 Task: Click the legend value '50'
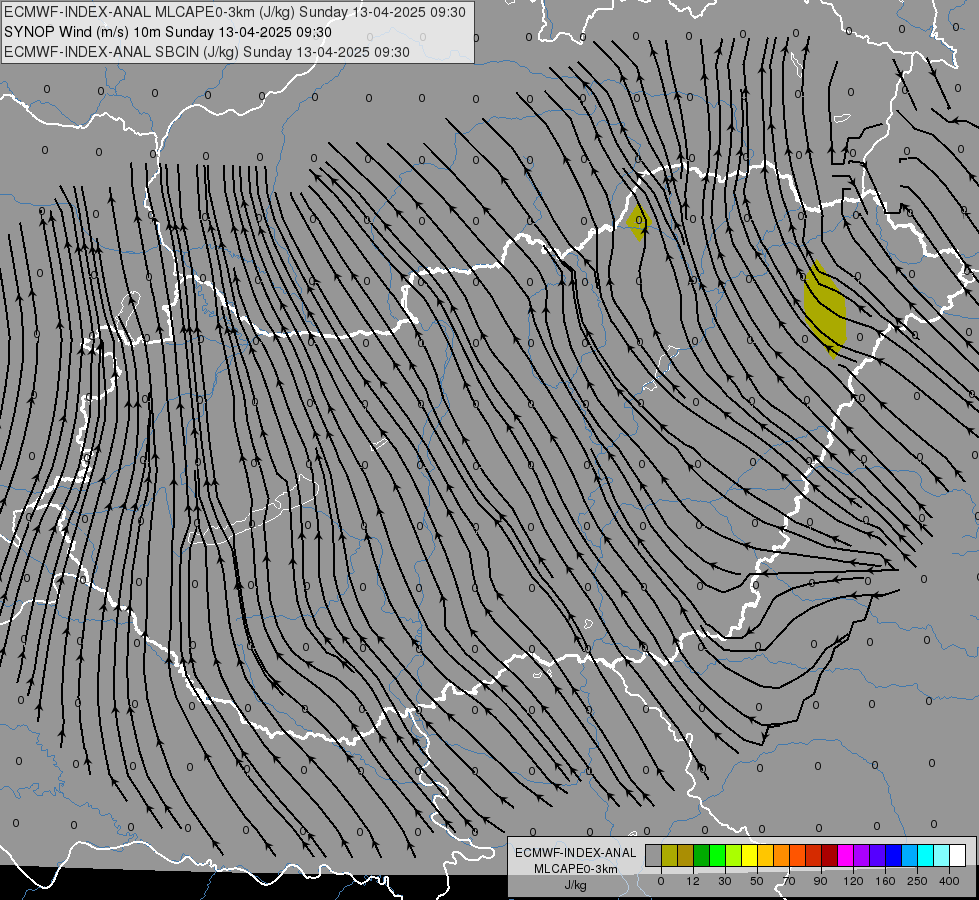point(757,881)
